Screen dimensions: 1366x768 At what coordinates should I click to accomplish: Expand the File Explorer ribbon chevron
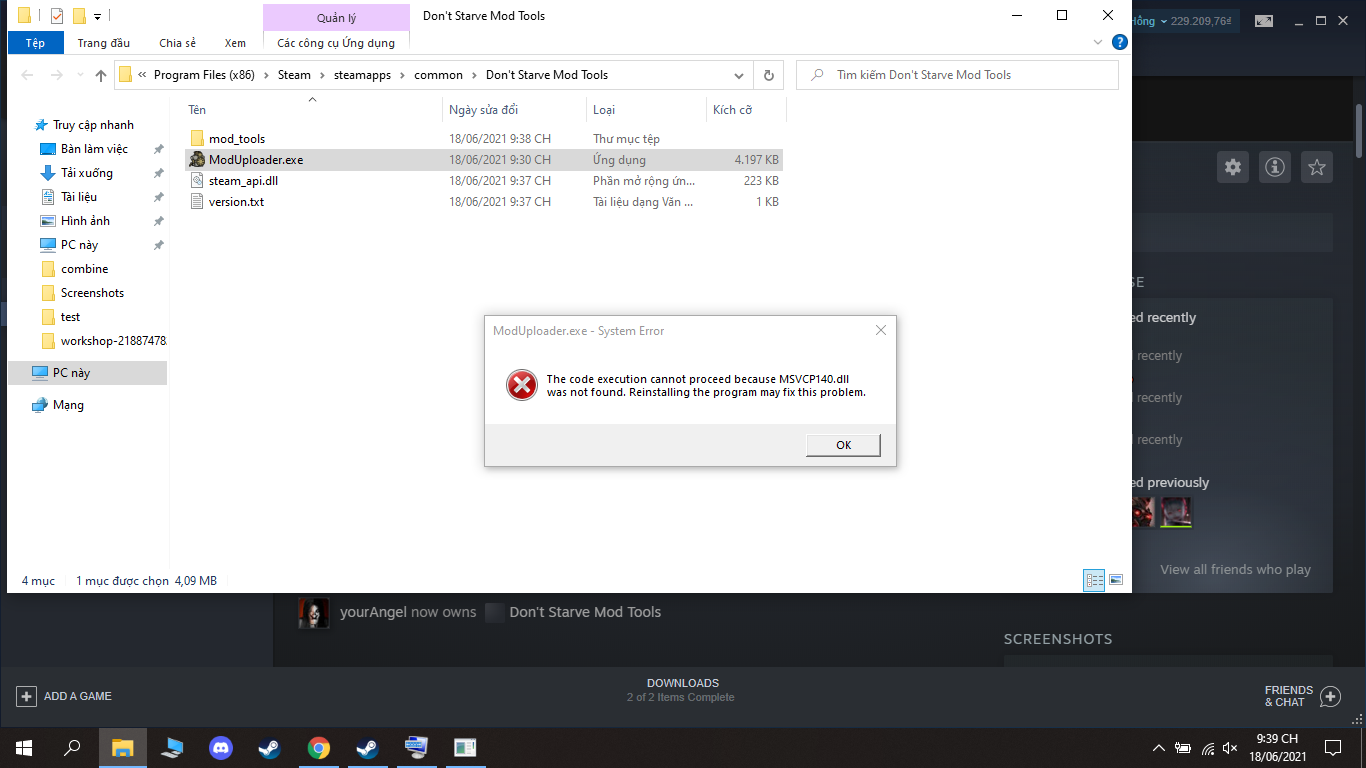[1098, 43]
